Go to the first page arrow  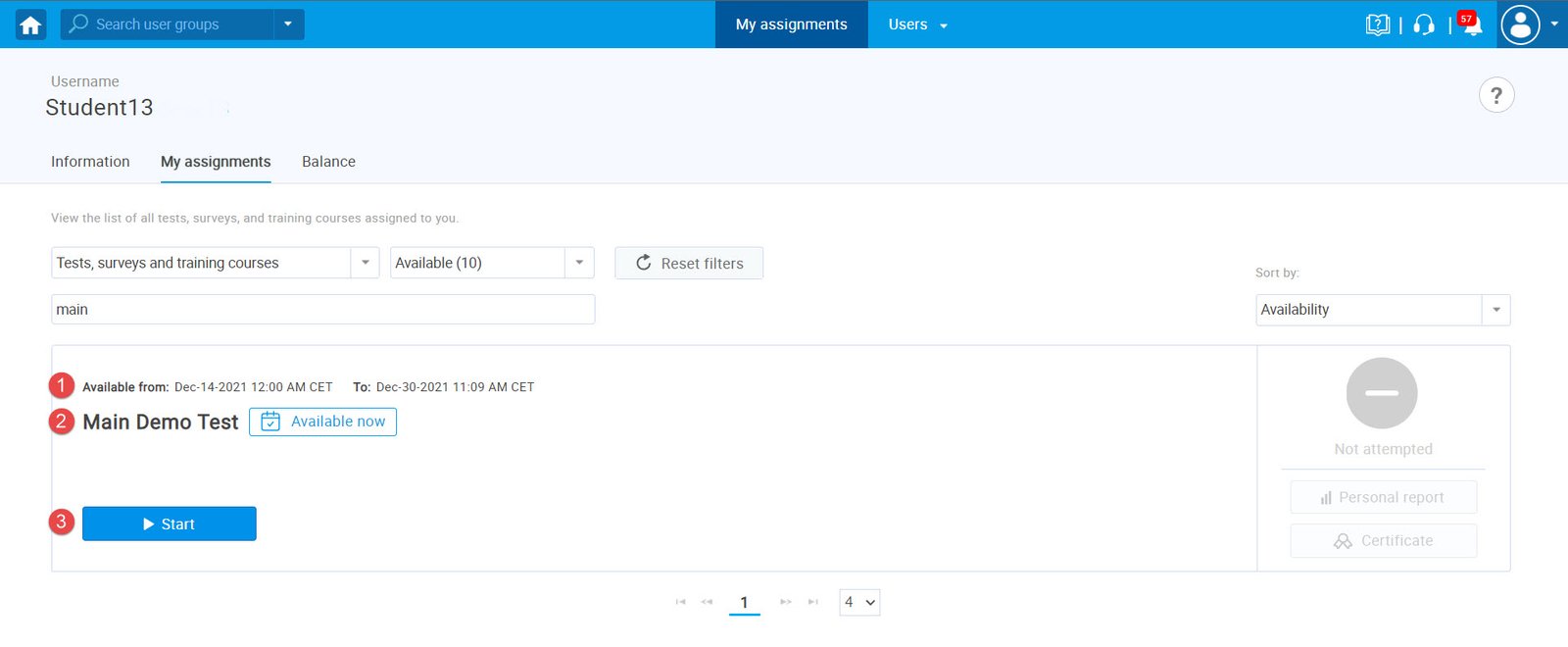pos(680,602)
